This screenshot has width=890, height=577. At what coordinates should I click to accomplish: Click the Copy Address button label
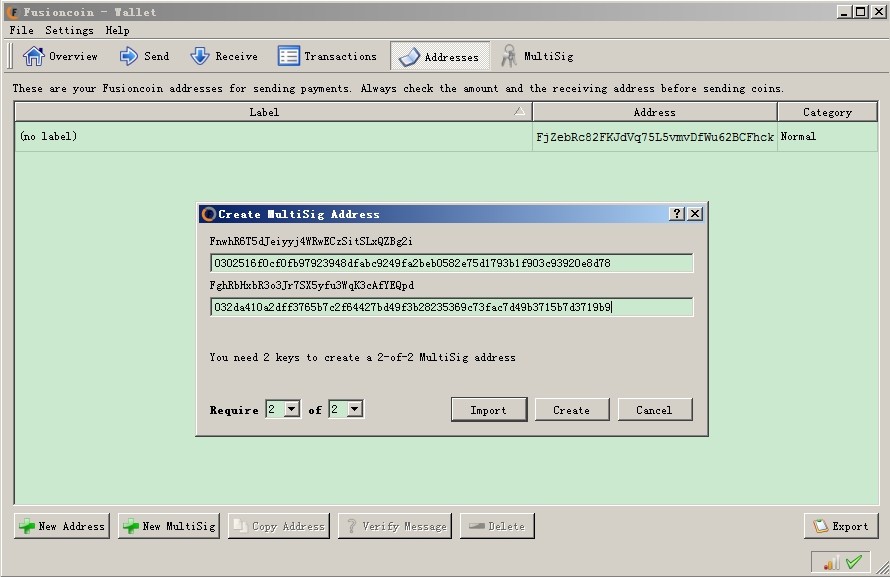coord(288,527)
